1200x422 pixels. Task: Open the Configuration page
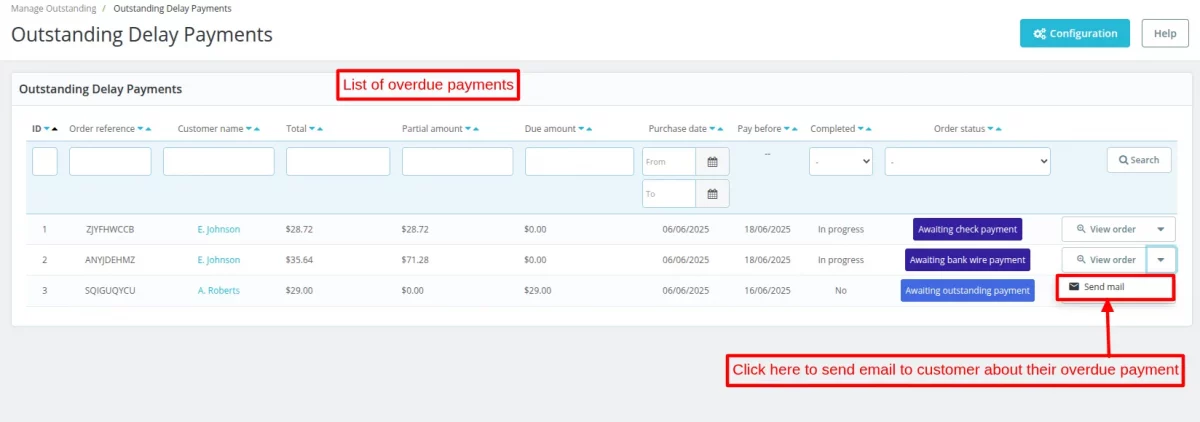1074,33
